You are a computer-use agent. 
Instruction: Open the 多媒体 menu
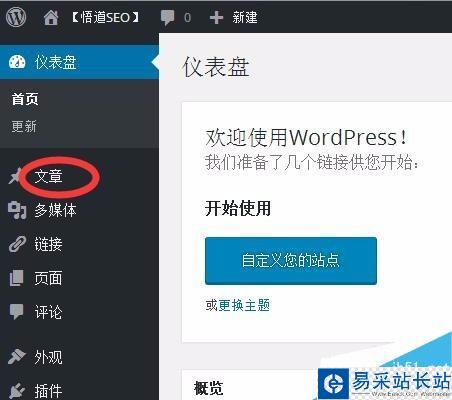point(56,211)
